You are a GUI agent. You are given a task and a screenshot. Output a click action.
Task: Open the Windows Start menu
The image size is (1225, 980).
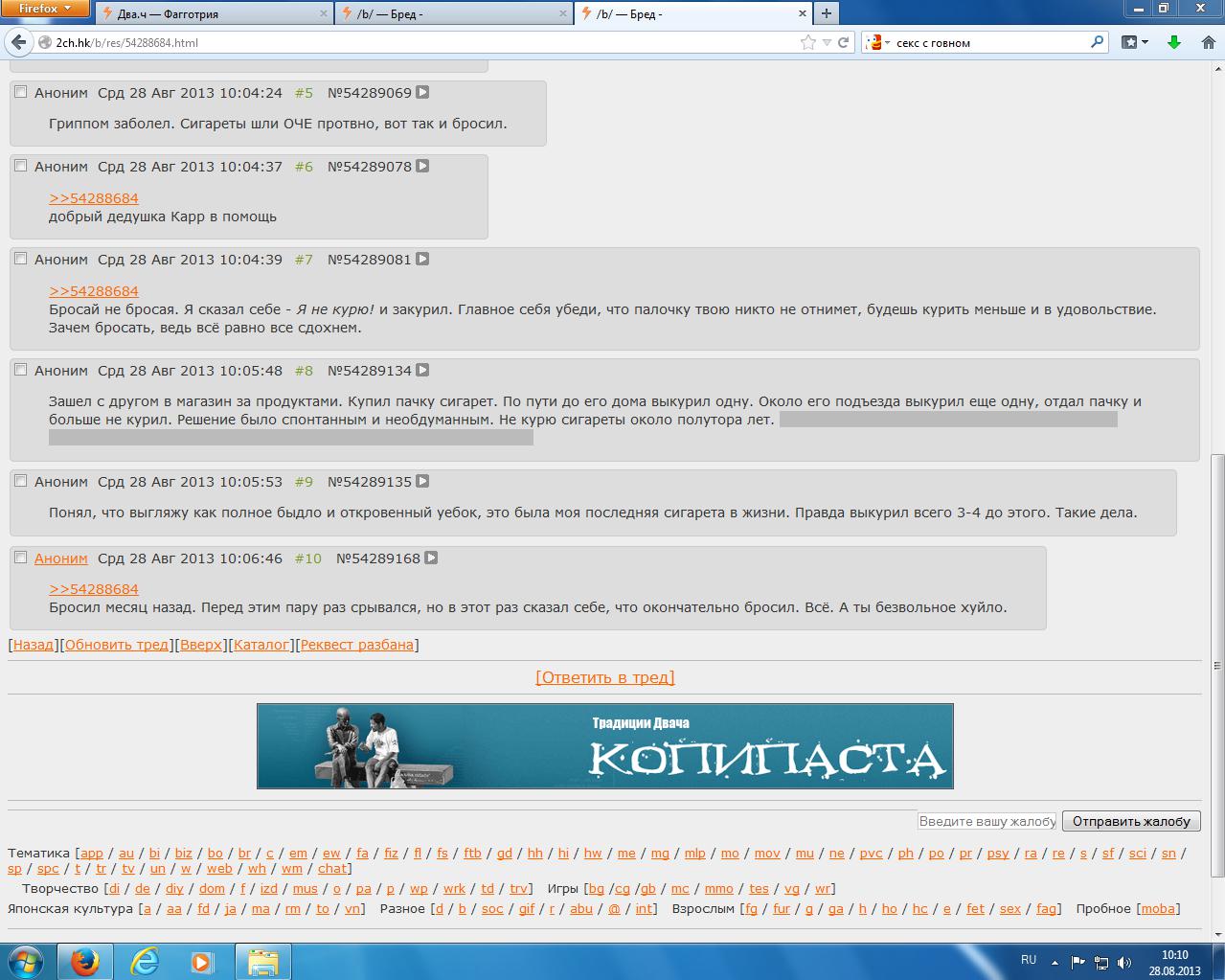click(26, 961)
